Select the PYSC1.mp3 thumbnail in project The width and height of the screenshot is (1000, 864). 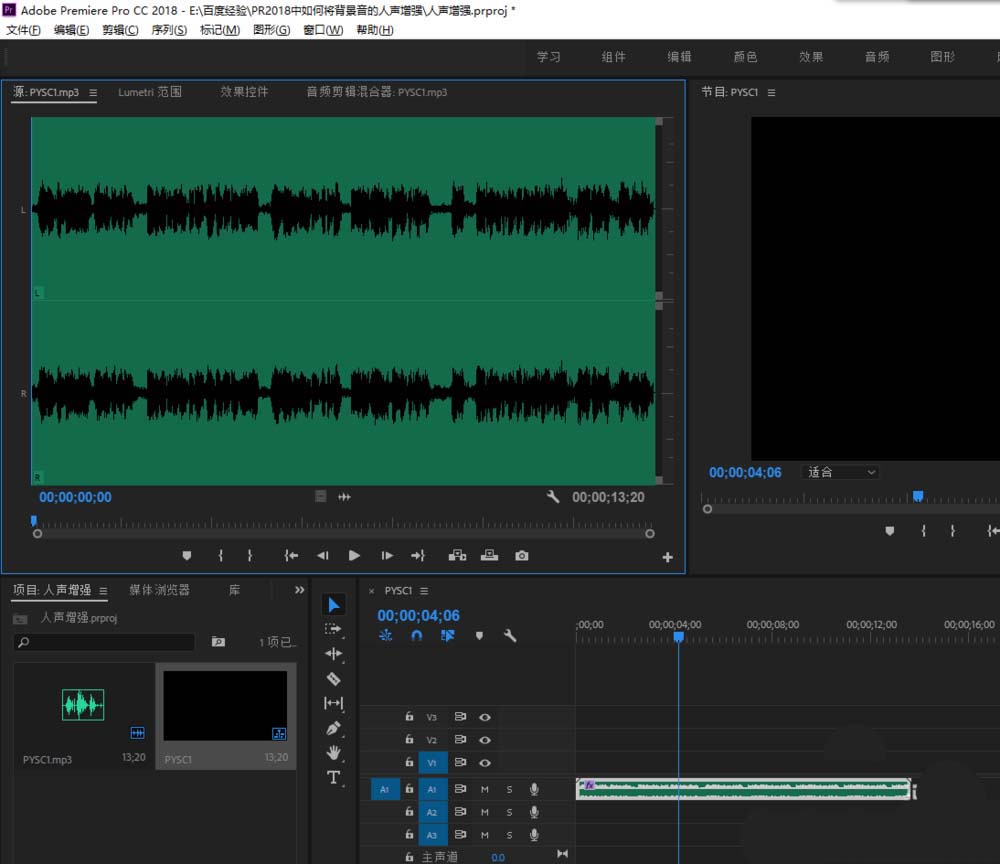tap(83, 706)
